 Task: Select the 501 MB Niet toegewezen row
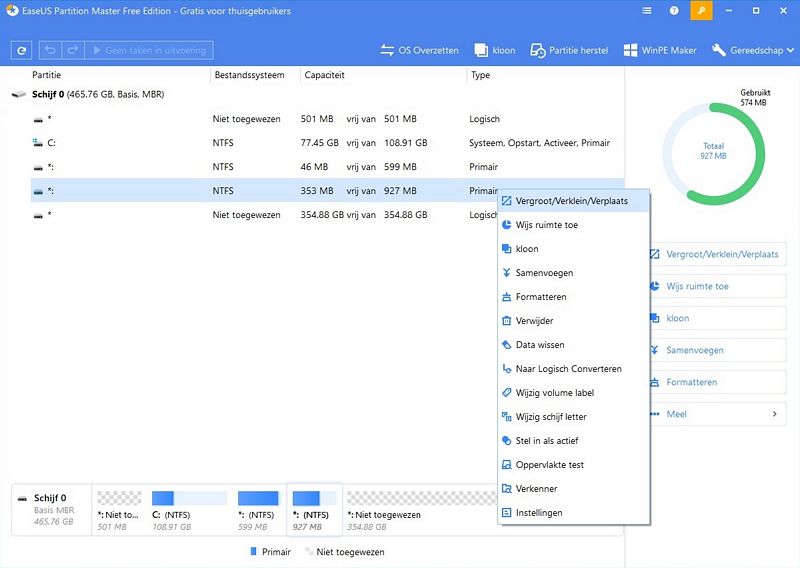pos(327,119)
